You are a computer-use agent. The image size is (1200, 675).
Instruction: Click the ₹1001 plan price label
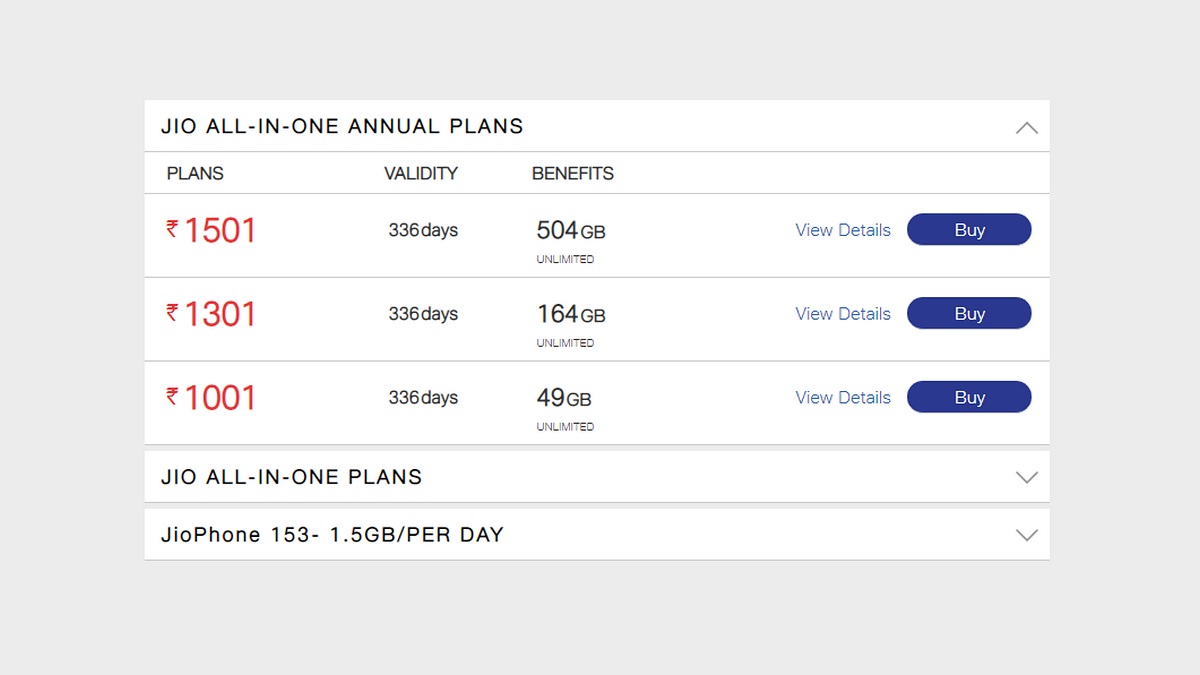[x=210, y=397]
